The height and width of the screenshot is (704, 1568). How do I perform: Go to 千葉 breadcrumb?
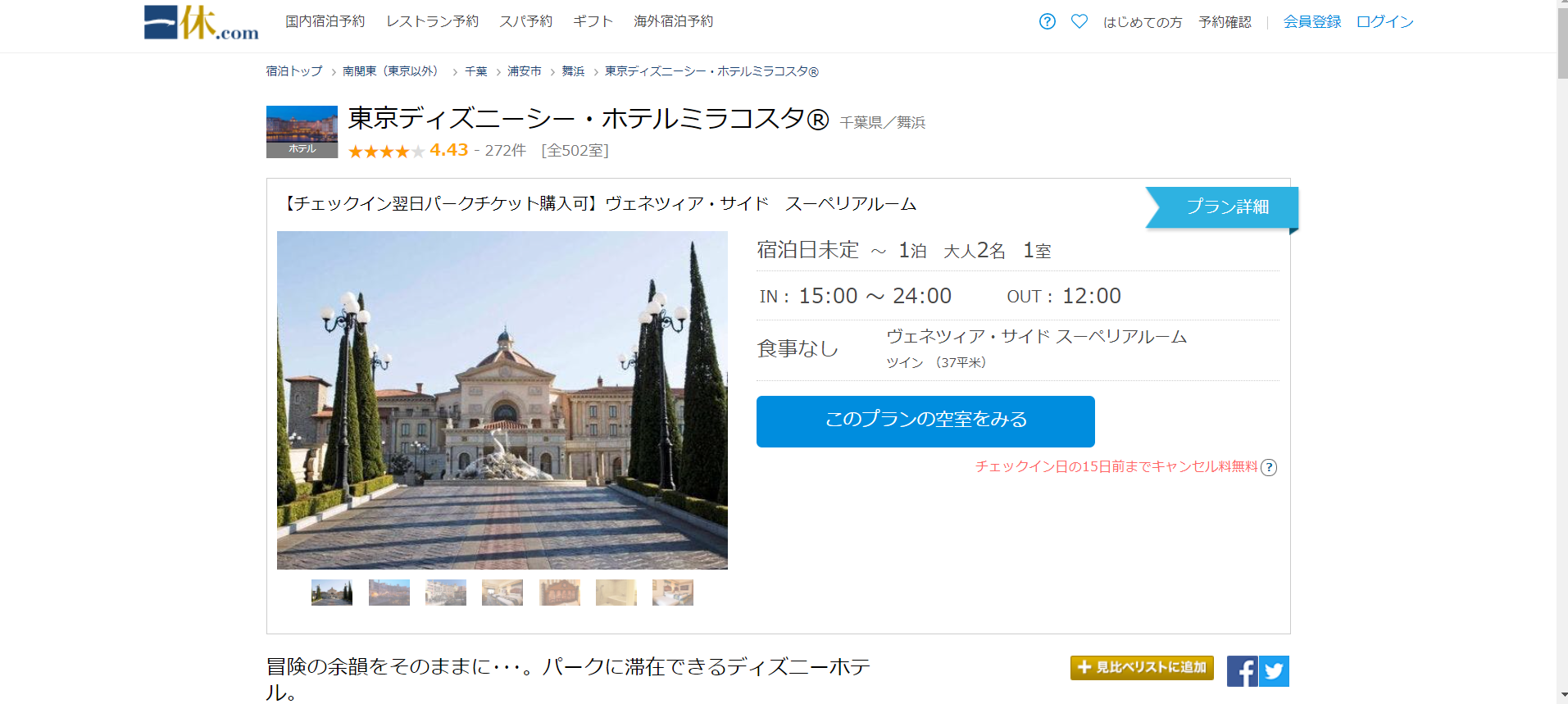(476, 71)
